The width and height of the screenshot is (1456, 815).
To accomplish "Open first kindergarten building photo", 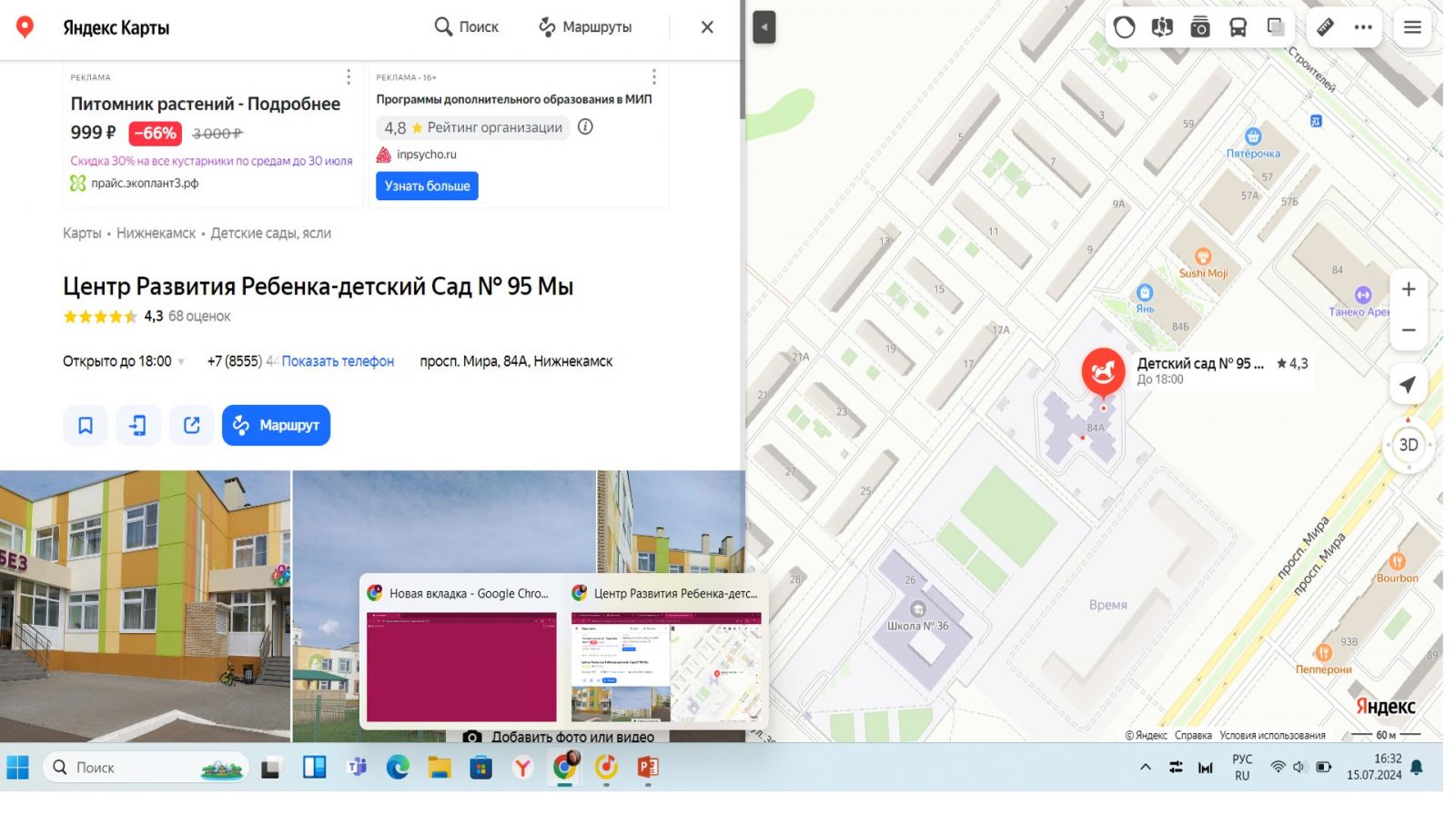I will pos(145,605).
